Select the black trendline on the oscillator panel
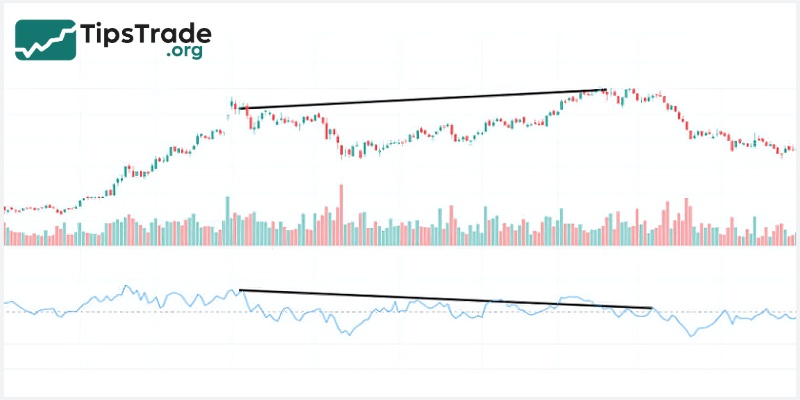Image resolution: width=800 pixels, height=400 pixels. 445,299
